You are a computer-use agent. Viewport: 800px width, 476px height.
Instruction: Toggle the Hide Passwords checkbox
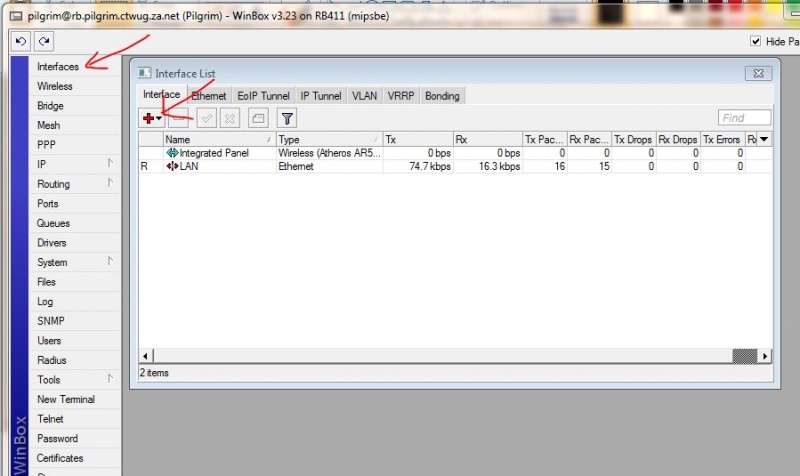(x=756, y=41)
